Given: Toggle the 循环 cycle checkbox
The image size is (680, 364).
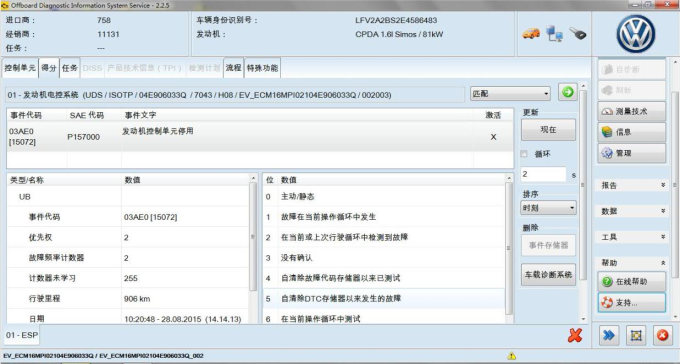Looking at the screenshot, I should point(524,154).
